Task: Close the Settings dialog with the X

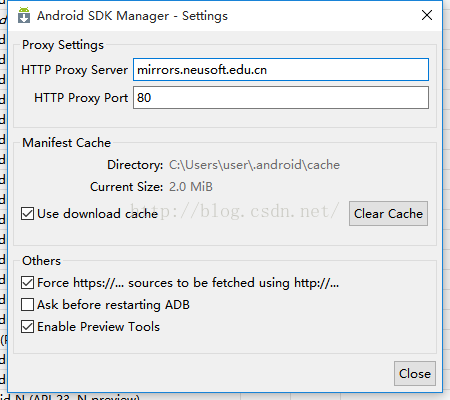Action: (427, 15)
